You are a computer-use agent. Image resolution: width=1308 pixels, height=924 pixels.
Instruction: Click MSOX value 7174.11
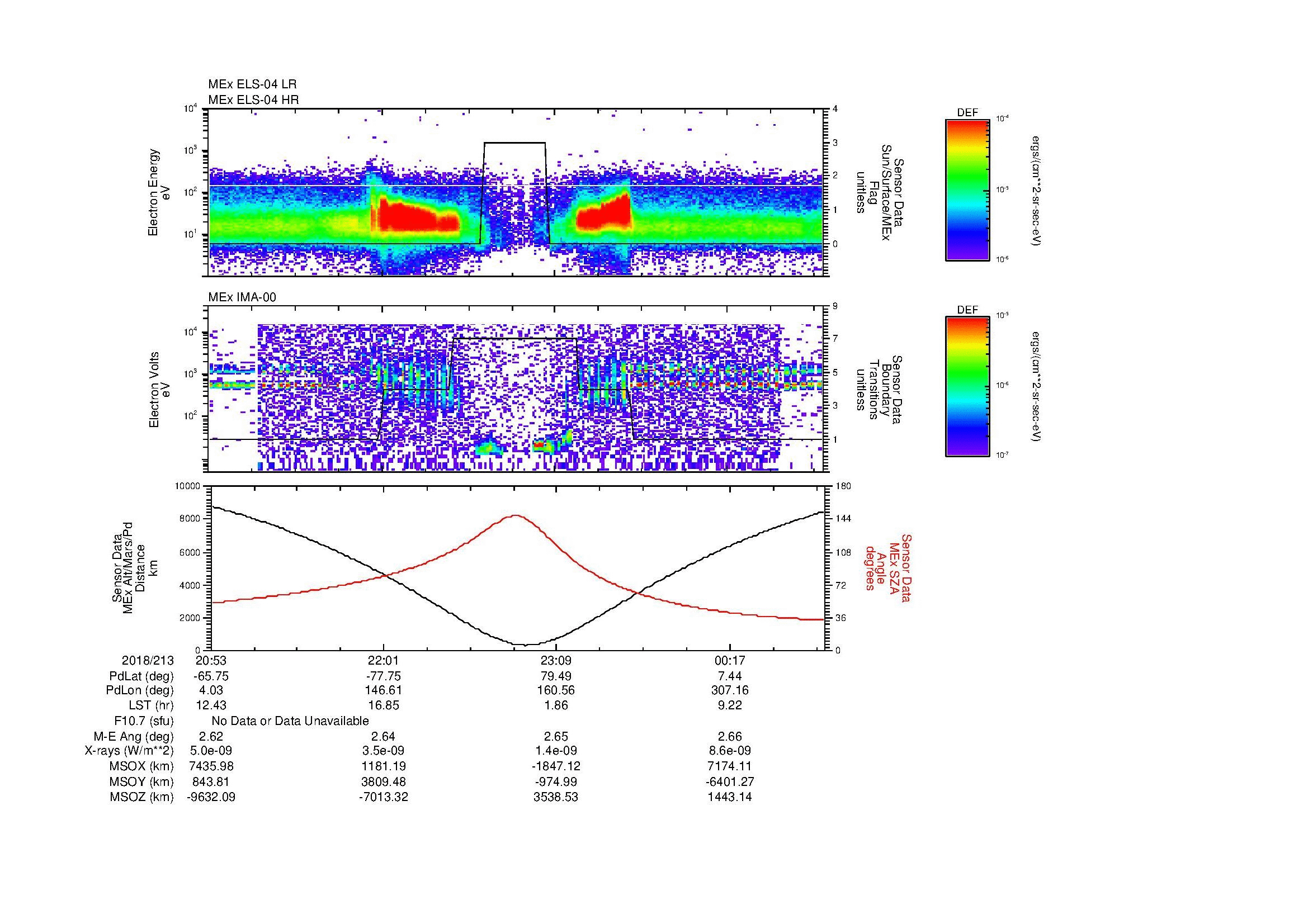click(730, 766)
